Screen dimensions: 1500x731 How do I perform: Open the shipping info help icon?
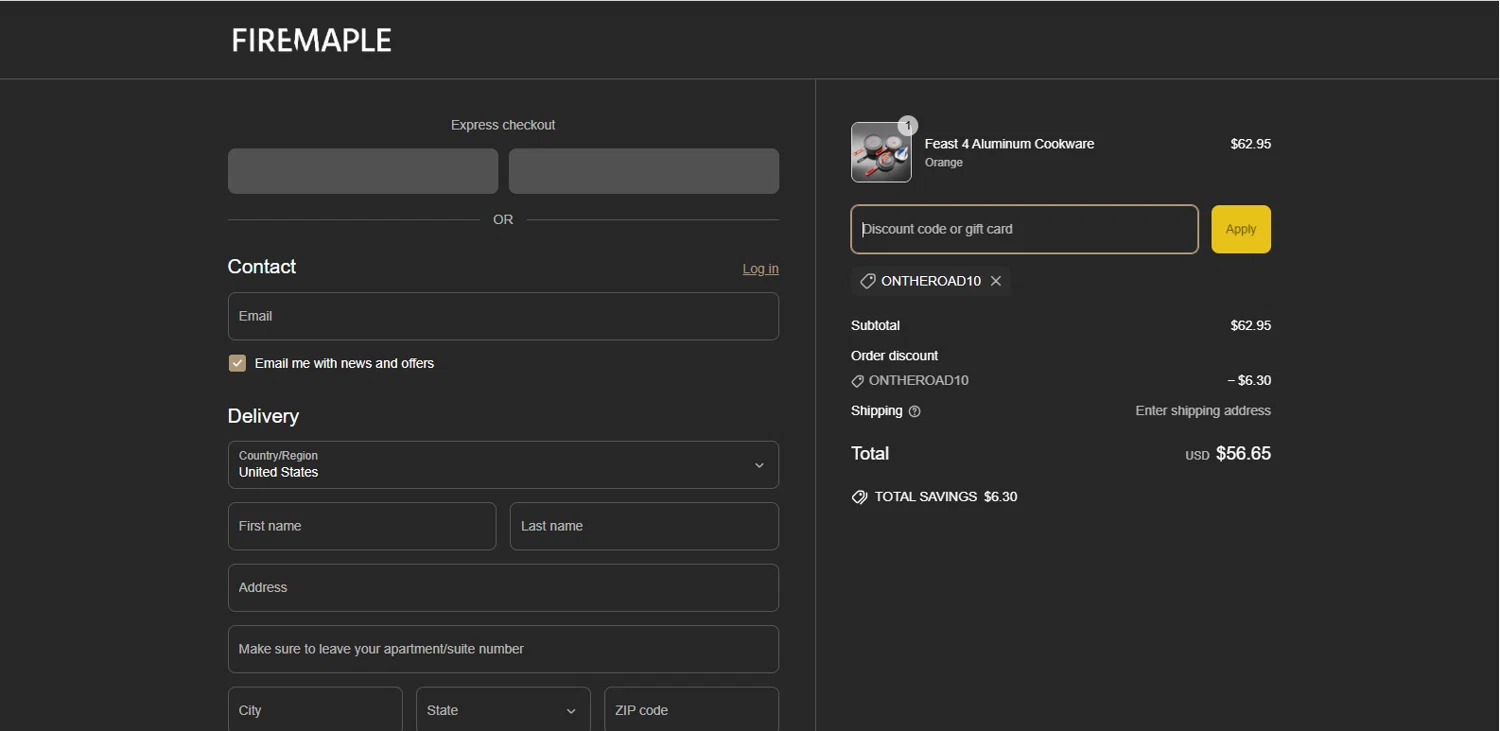914,411
